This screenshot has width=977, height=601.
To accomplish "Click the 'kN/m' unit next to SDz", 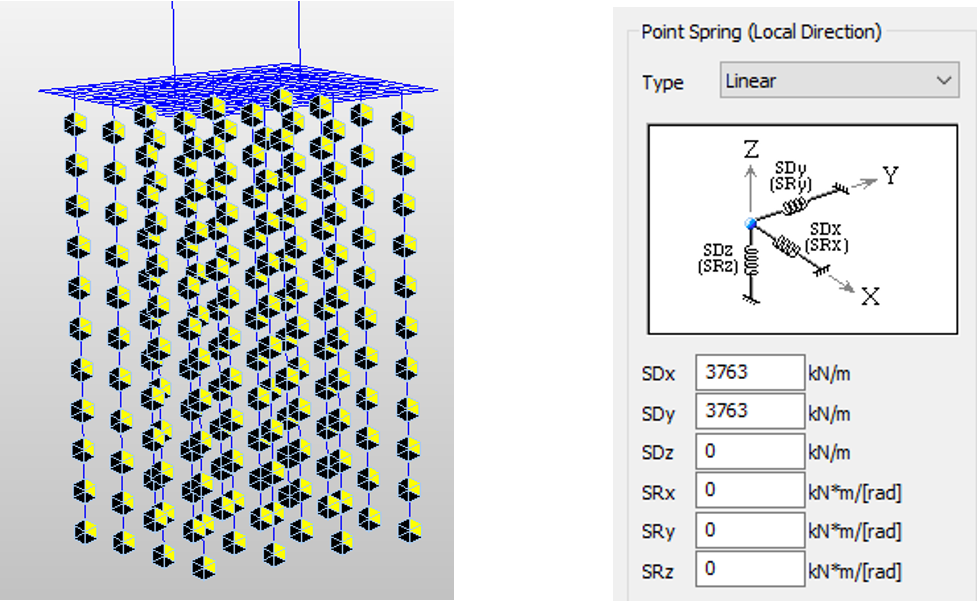I will click(x=829, y=452).
